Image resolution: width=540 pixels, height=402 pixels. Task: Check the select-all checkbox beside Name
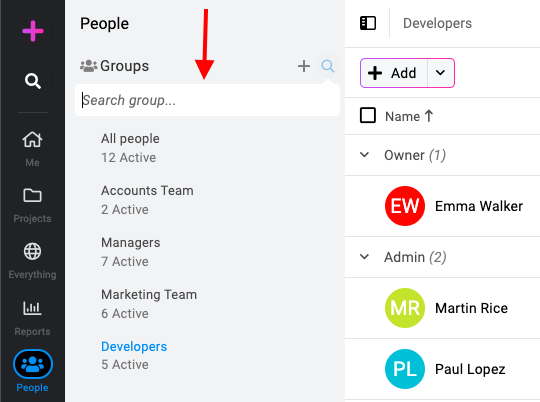coord(368,115)
